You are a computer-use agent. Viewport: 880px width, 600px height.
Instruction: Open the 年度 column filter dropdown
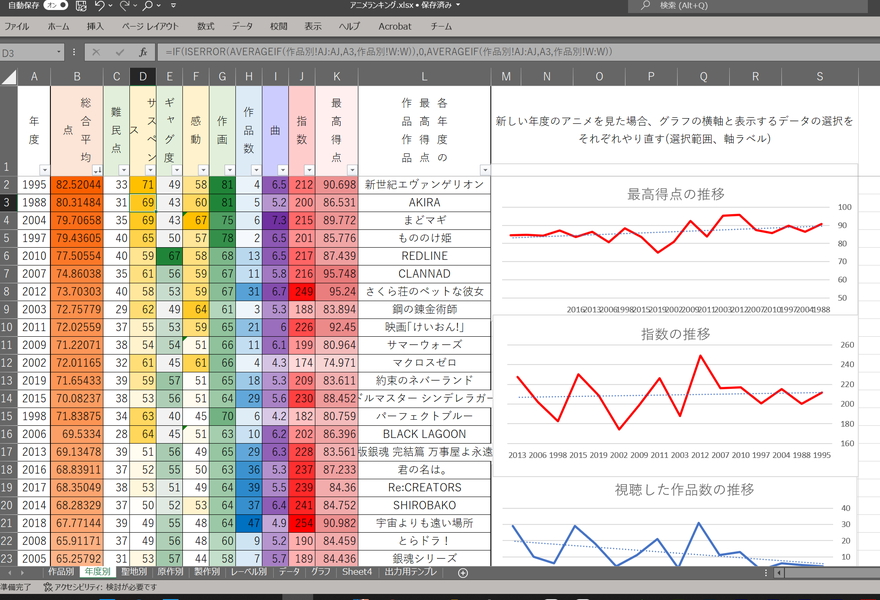pos(43,171)
